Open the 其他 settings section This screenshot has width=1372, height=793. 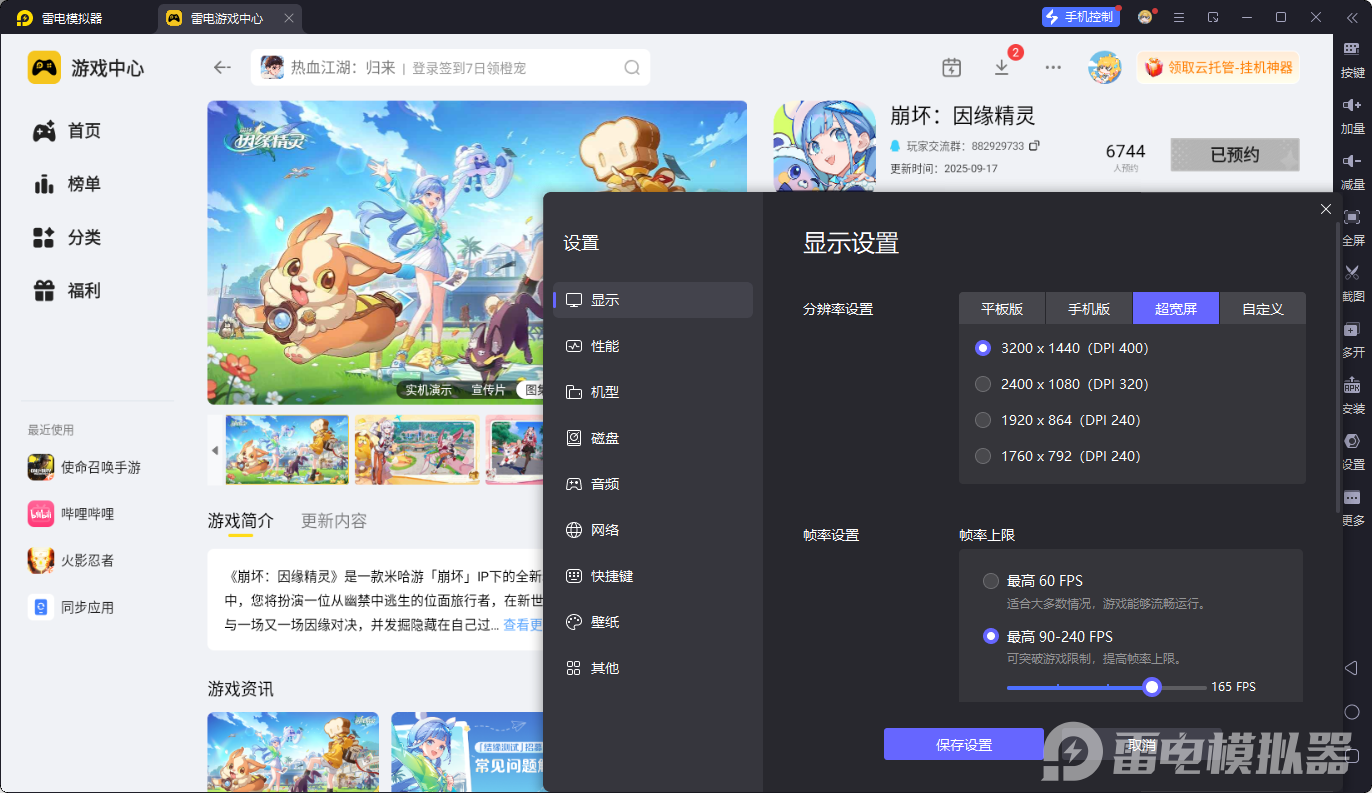click(x=653, y=668)
